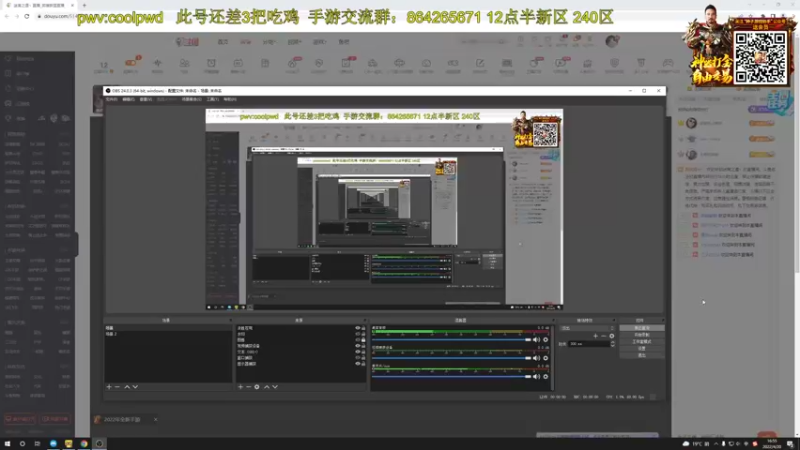Open the OBS 文件 menu
The image size is (800, 450).
coord(111,99)
